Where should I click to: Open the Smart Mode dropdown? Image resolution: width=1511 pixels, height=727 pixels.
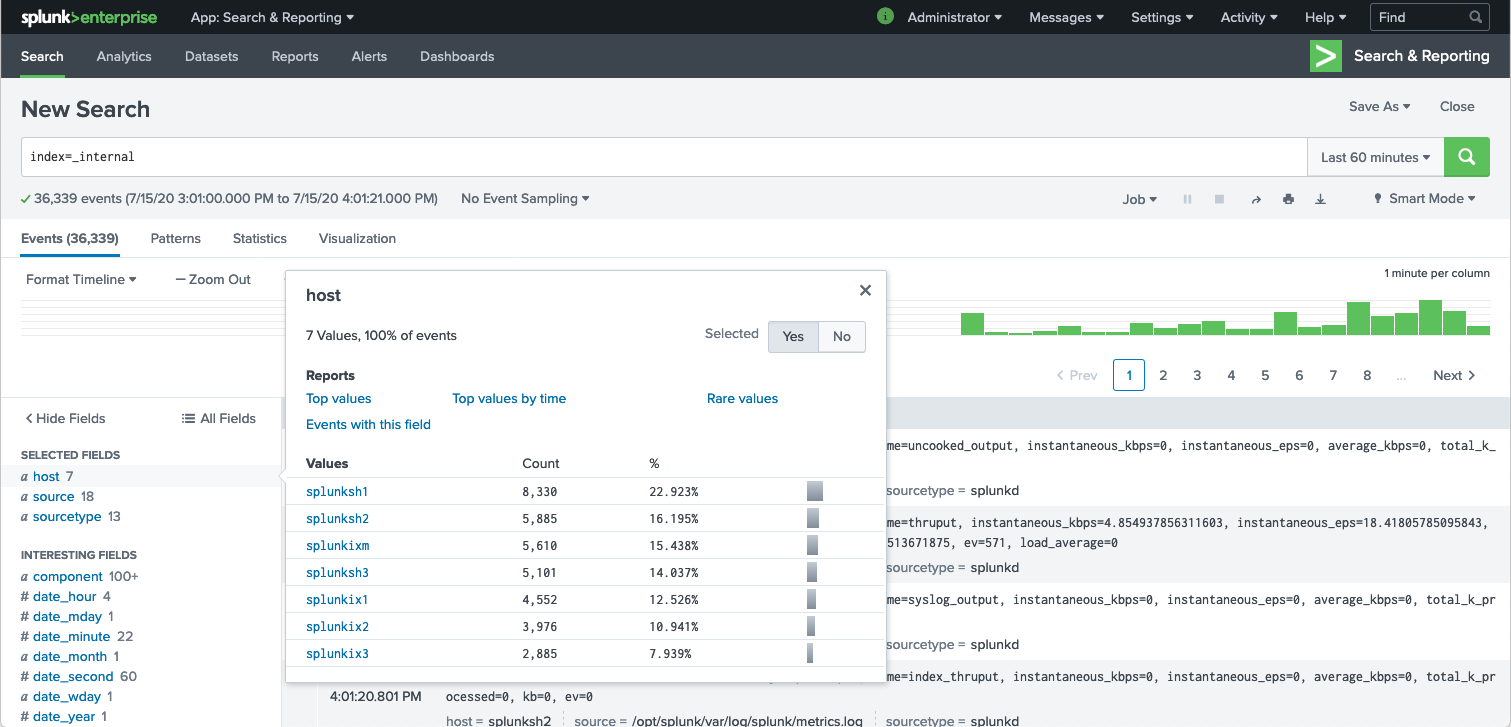[x=1425, y=199]
